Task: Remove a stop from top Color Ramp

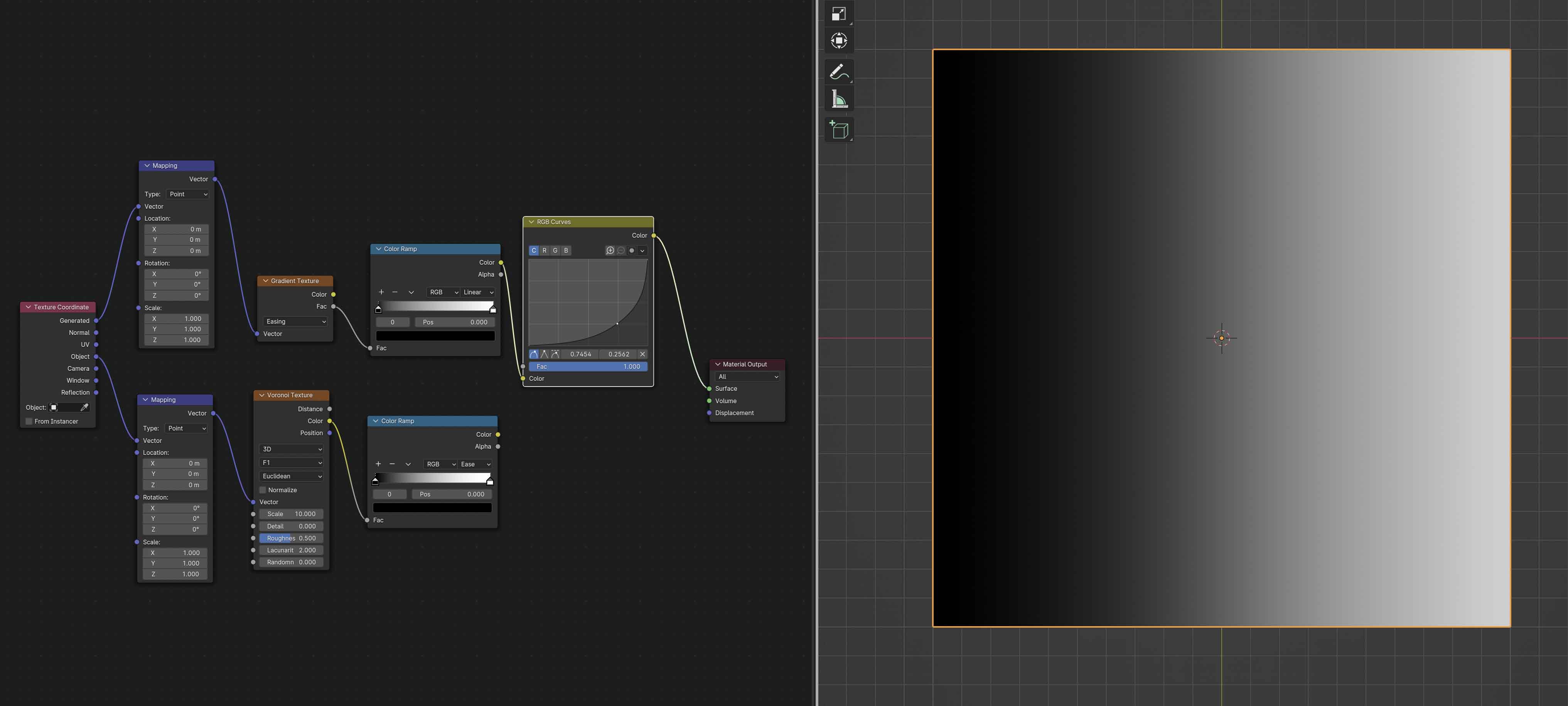Action: (395, 292)
